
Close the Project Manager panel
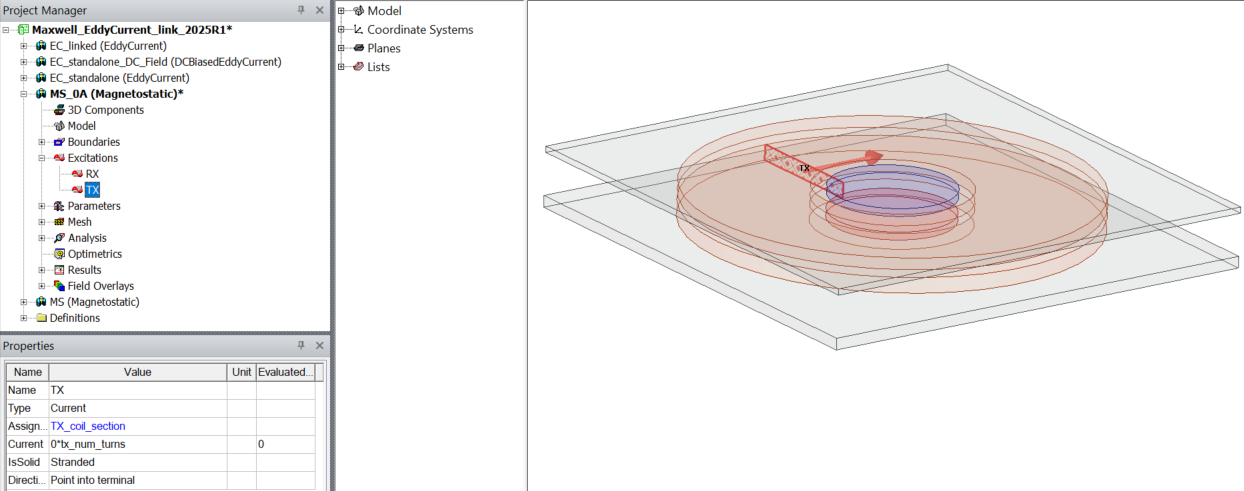pos(319,10)
